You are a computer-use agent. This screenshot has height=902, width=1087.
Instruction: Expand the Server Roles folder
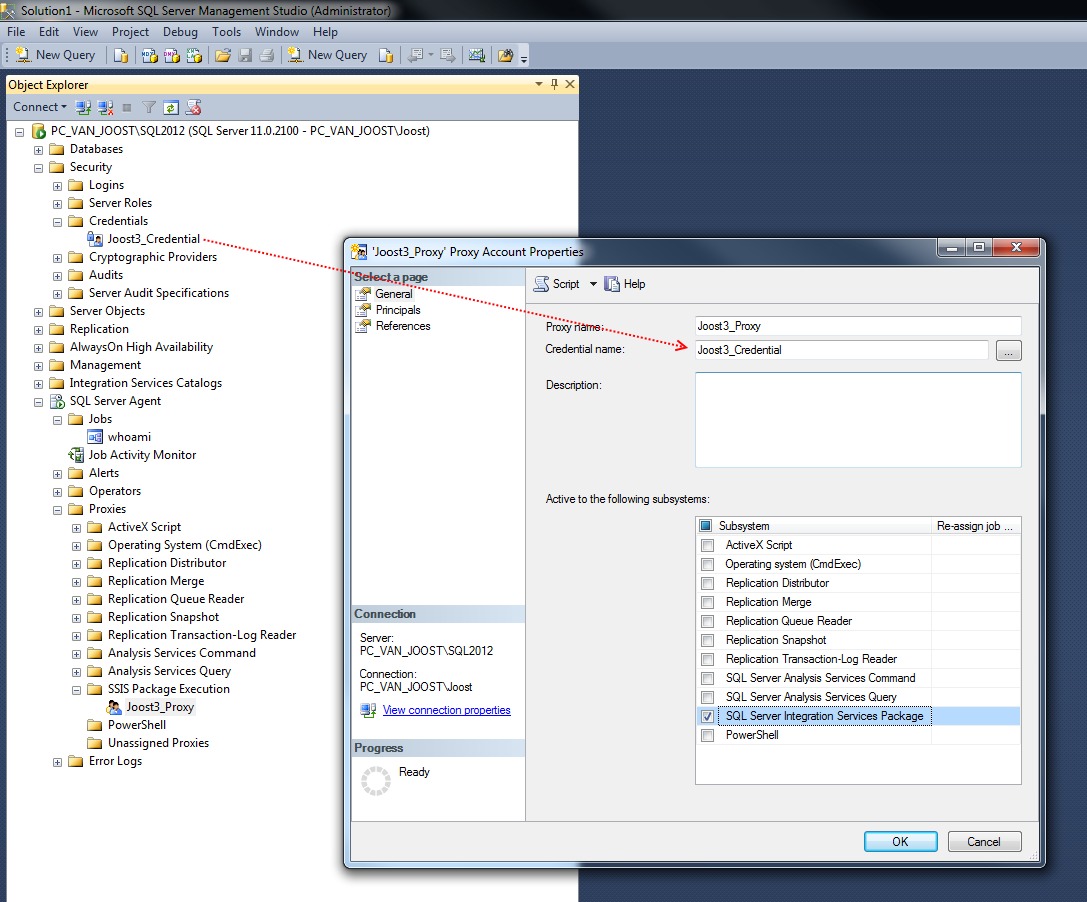pos(58,204)
